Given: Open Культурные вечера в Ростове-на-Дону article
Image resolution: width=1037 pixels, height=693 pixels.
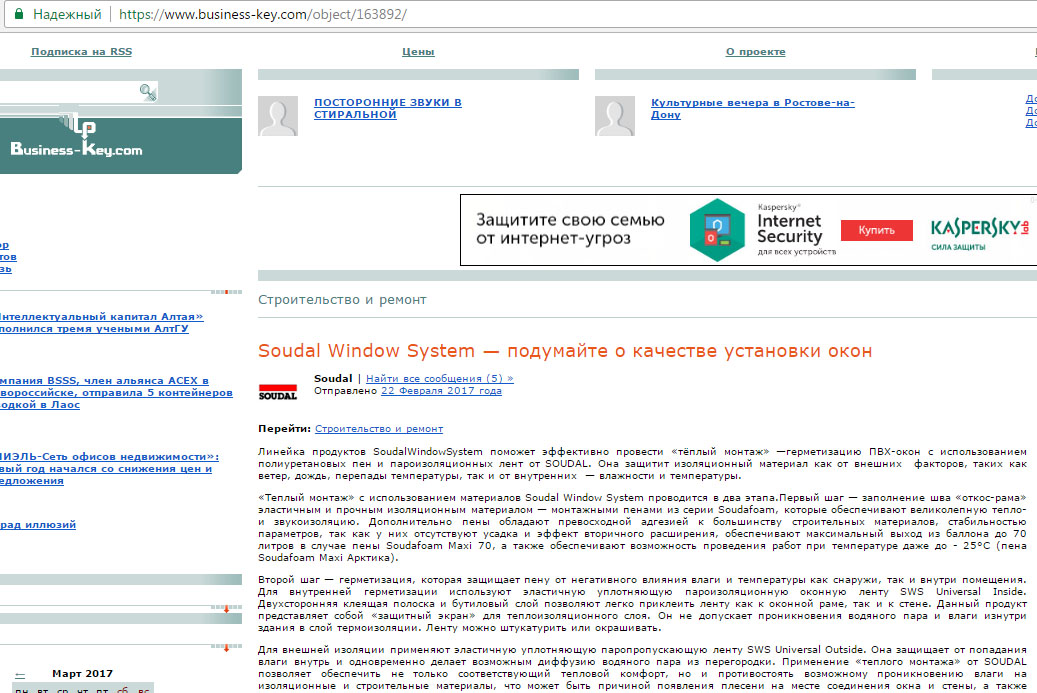Looking at the screenshot, I should (753, 108).
